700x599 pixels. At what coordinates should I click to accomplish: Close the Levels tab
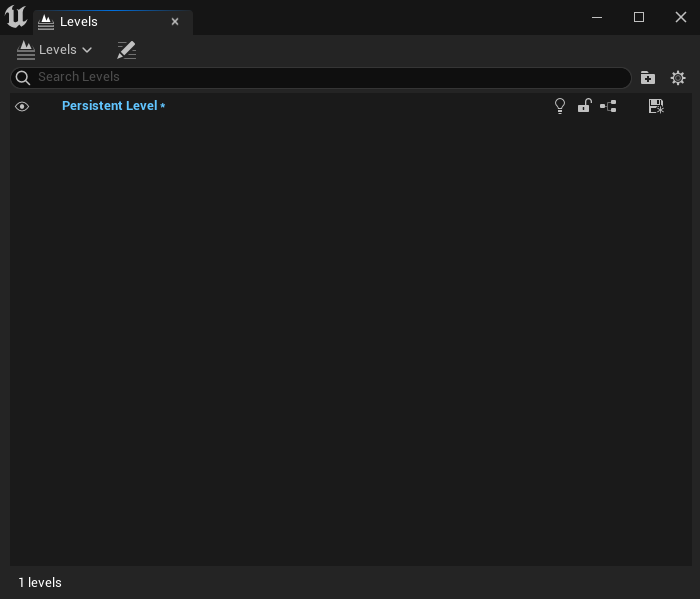click(175, 21)
